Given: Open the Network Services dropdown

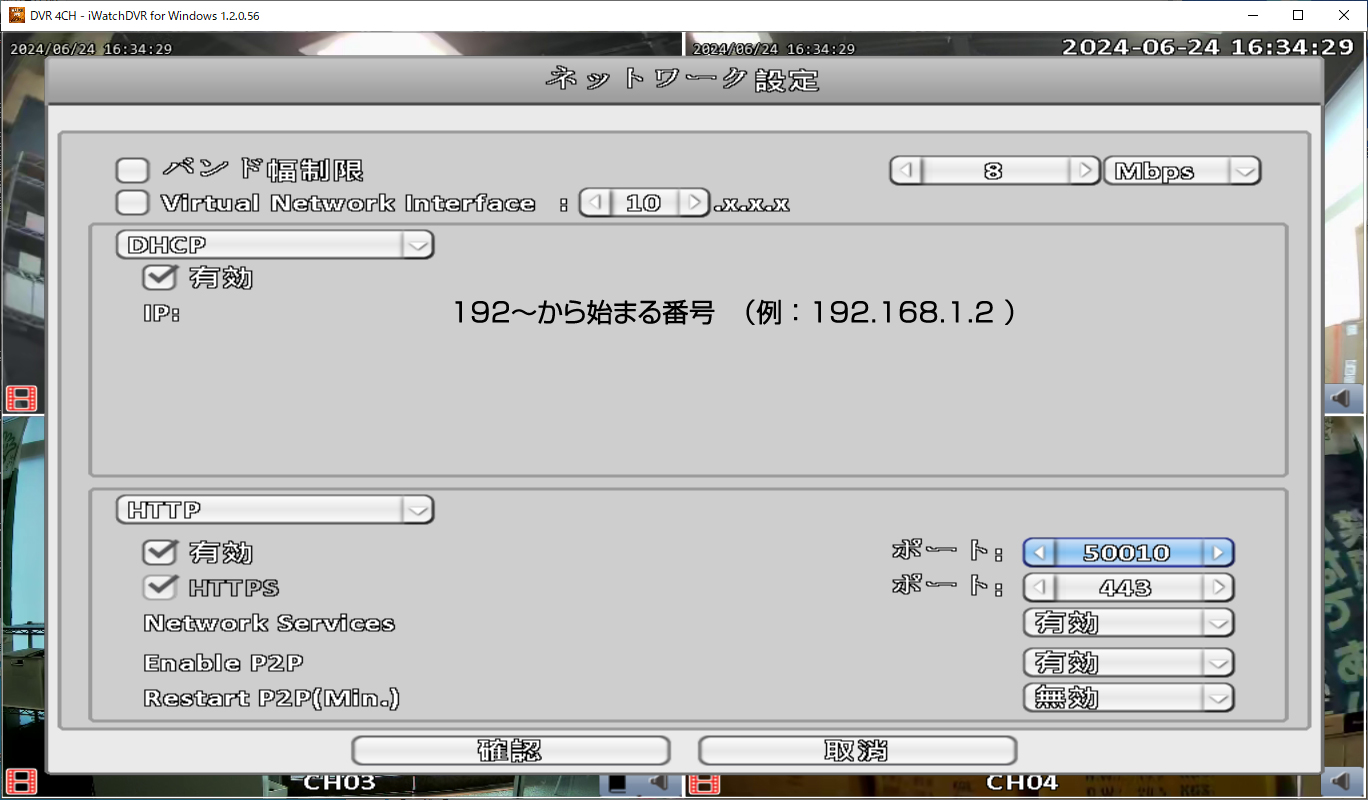Looking at the screenshot, I should [1129, 623].
